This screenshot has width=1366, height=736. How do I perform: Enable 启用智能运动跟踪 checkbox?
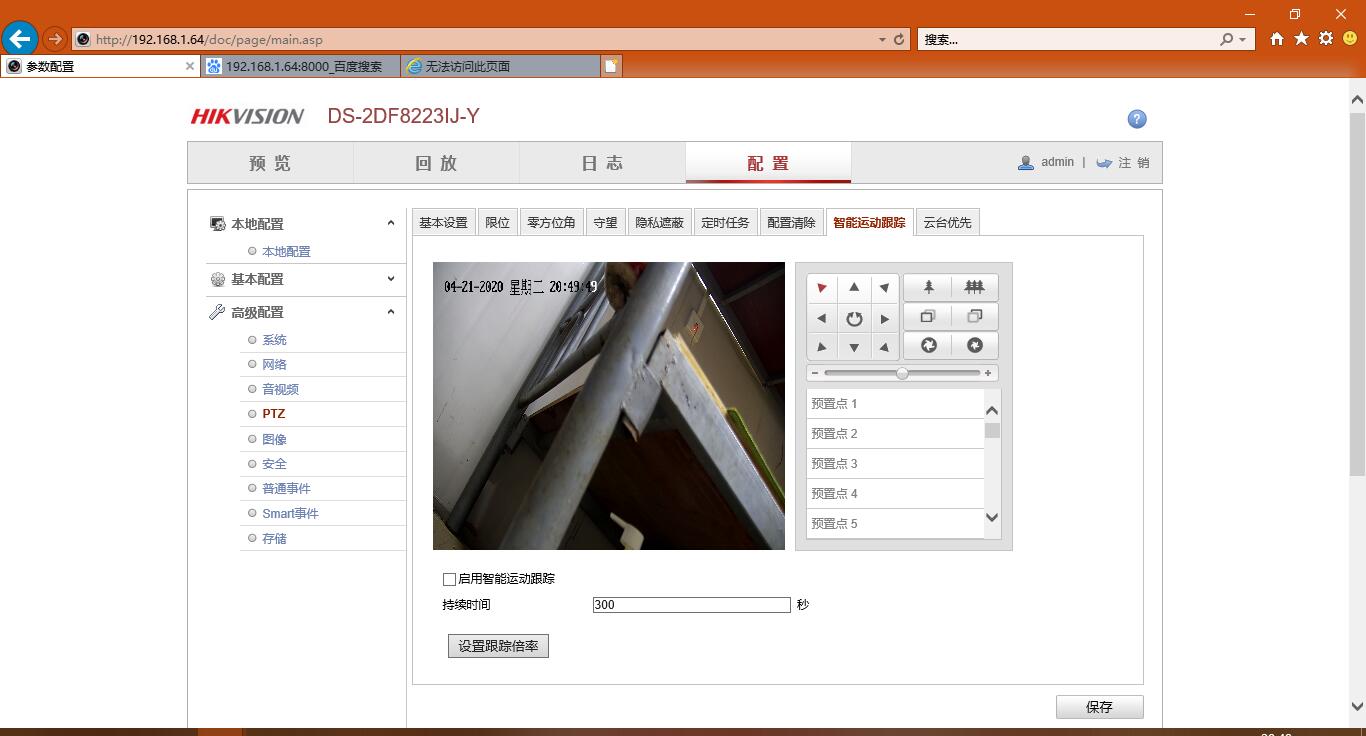click(449, 579)
